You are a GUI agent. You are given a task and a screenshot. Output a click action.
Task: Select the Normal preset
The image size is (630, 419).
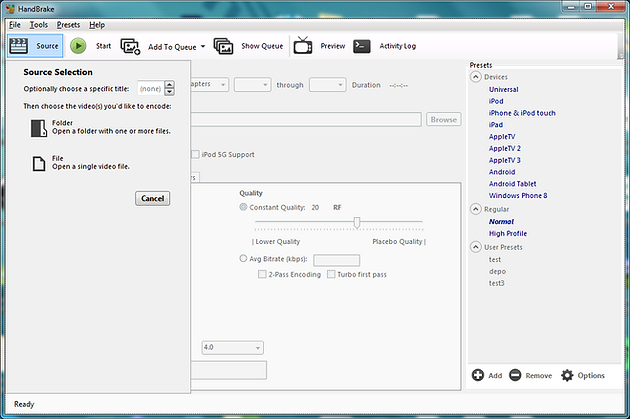pos(501,221)
